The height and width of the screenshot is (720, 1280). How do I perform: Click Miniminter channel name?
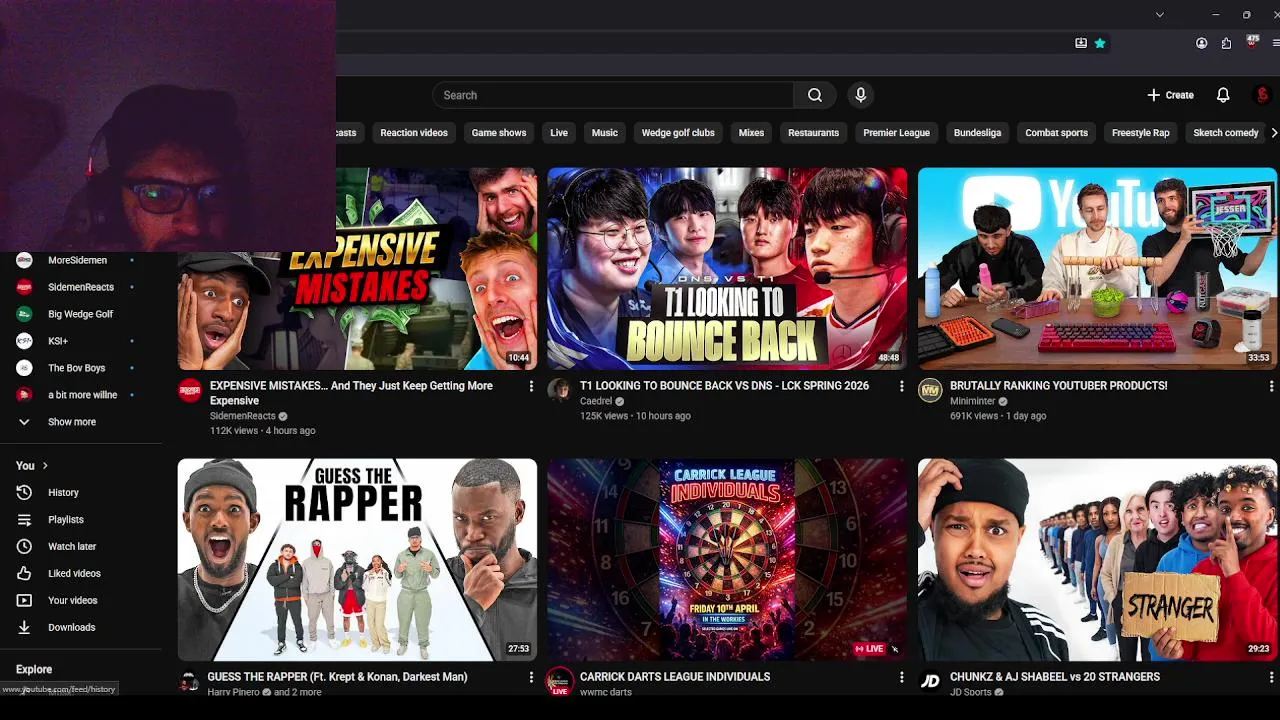click(973, 401)
